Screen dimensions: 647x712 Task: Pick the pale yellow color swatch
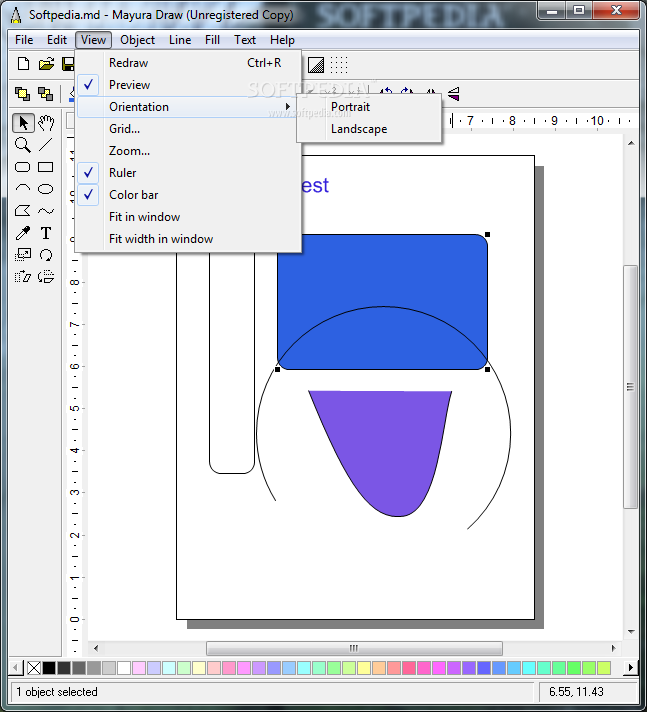[199, 668]
